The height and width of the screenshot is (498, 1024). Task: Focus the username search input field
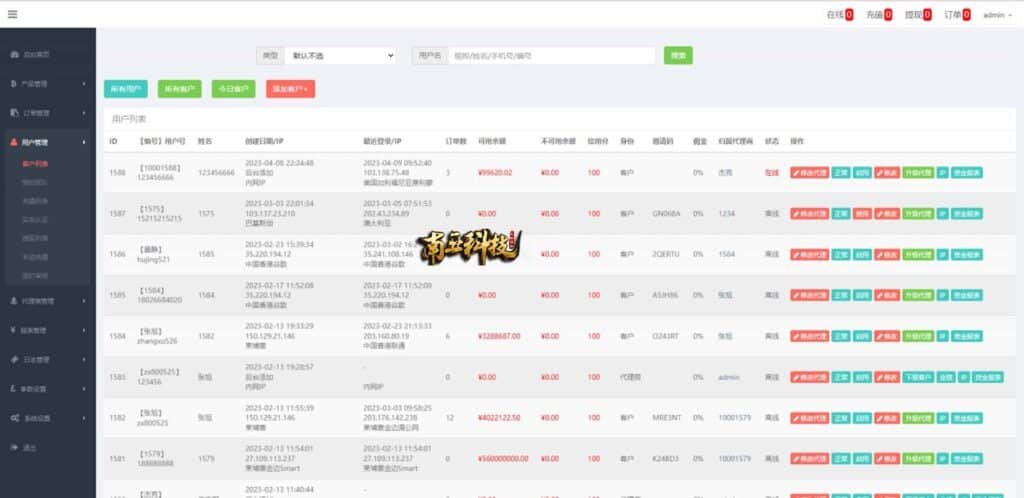(x=552, y=55)
